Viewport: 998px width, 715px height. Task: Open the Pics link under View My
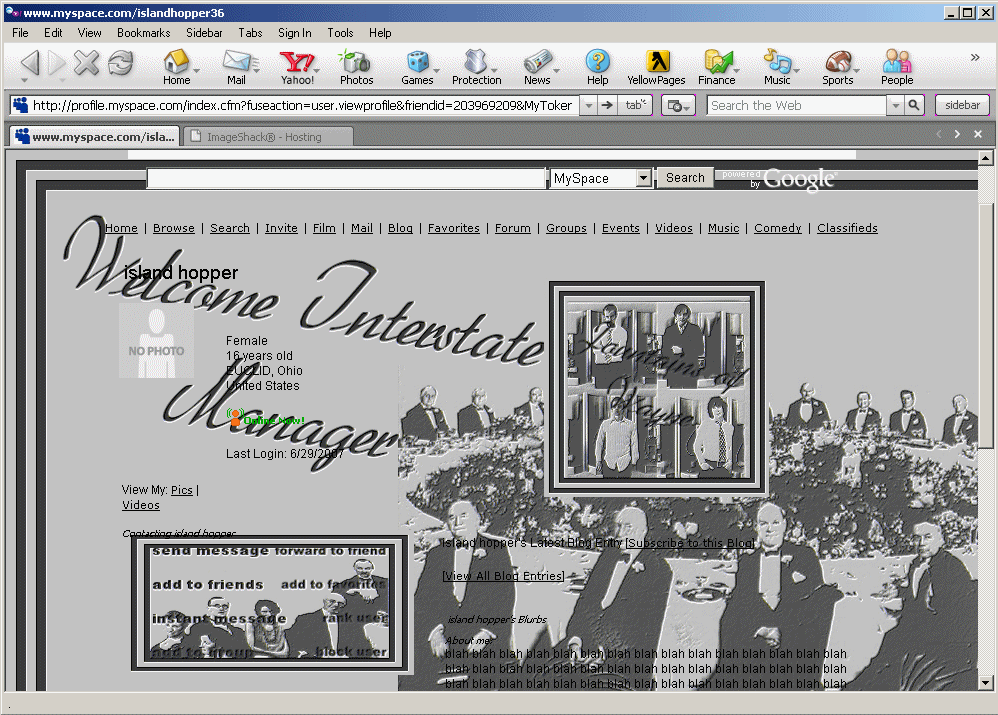pyautogui.click(x=181, y=490)
